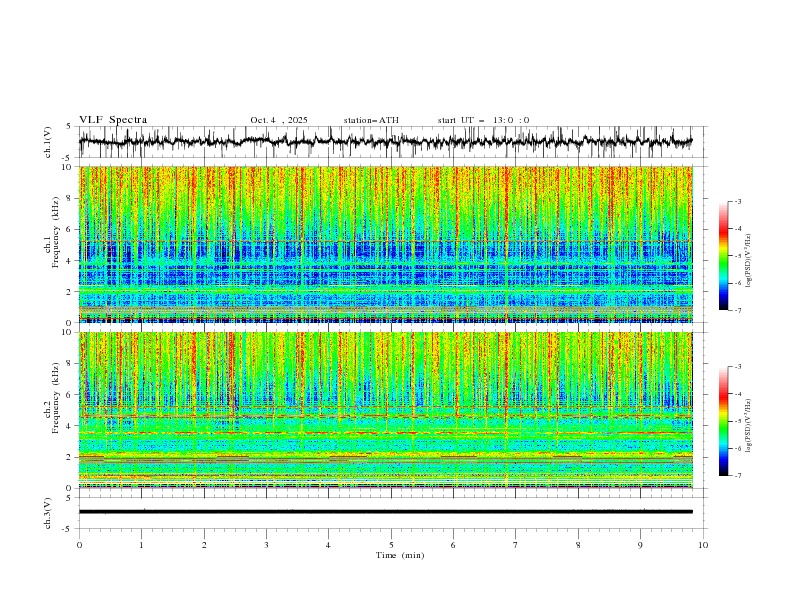Viewport: 792px width, 612px height.
Task: Click the Time (min) axis label
Action: coord(400,555)
